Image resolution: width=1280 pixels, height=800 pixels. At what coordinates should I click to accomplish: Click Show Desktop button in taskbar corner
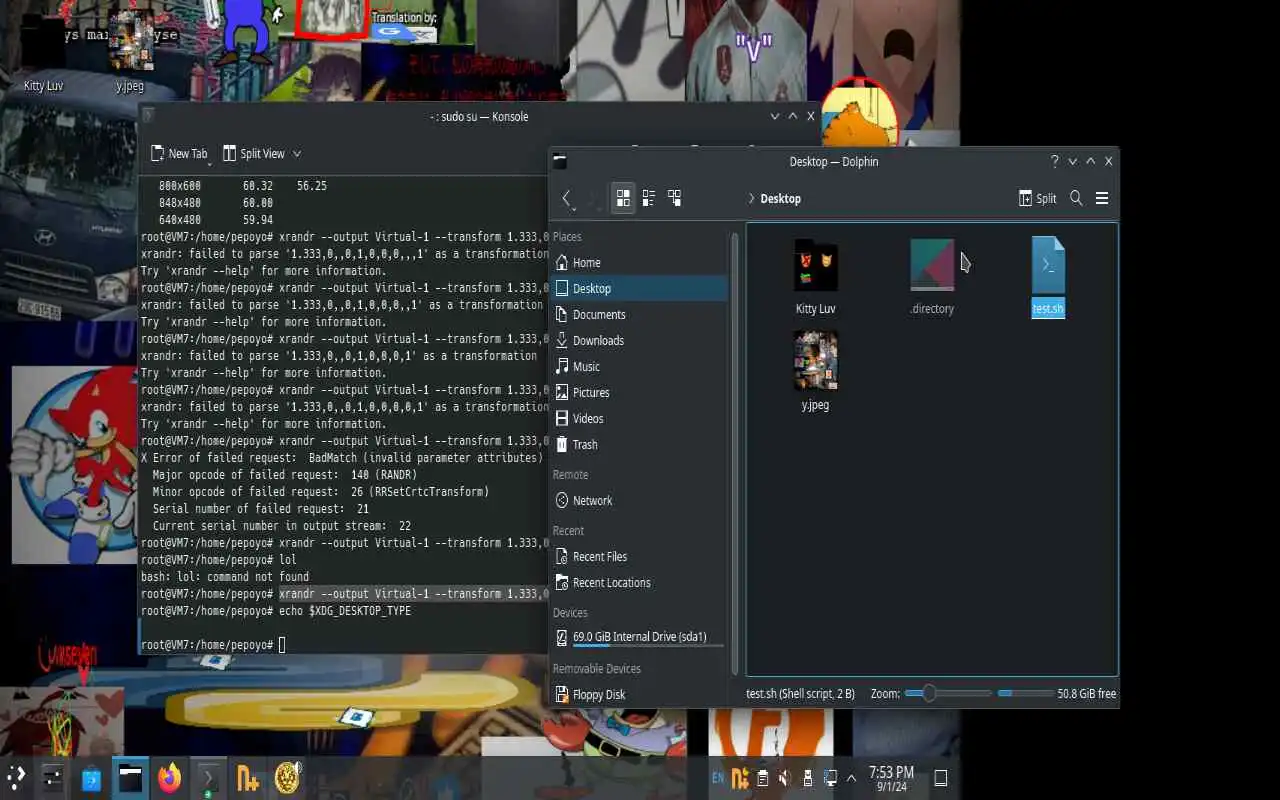click(x=941, y=777)
